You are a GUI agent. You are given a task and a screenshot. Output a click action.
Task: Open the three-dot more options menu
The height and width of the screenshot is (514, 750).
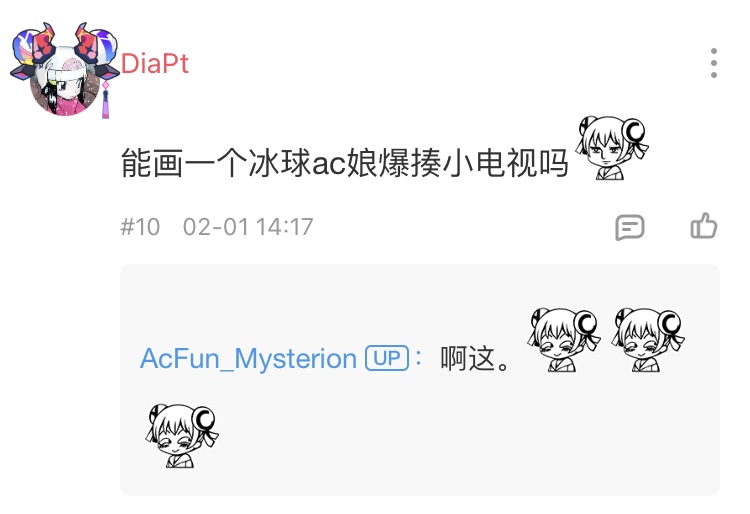click(713, 63)
